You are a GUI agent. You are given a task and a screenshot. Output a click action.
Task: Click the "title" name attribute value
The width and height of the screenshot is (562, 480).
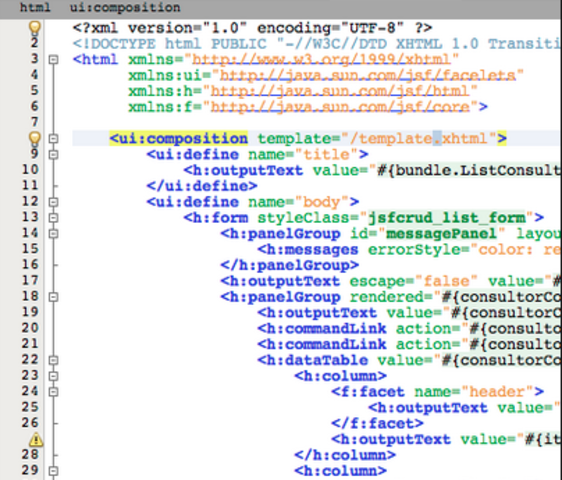click(326, 155)
